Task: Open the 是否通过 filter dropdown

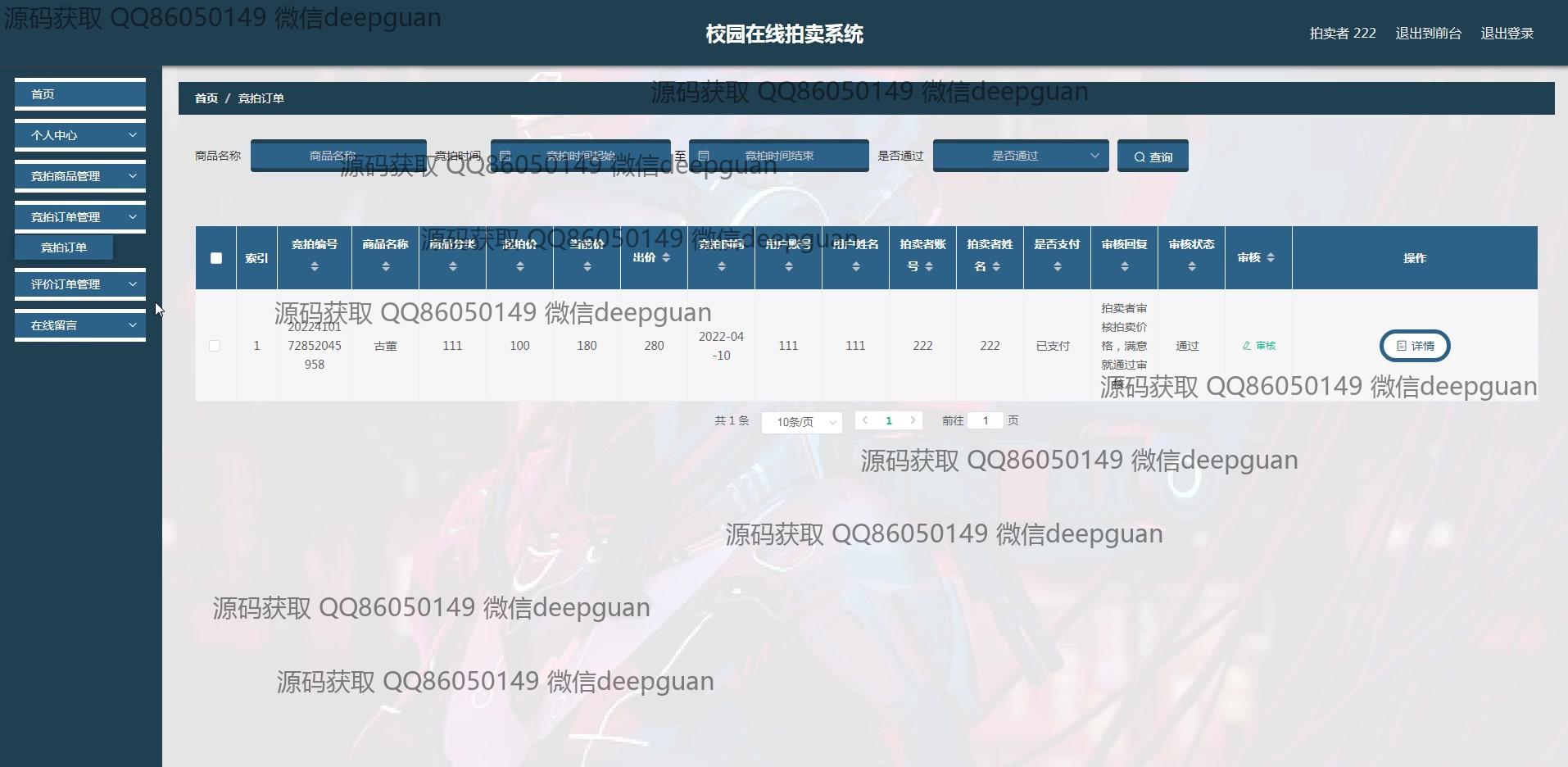Action: (x=1021, y=156)
